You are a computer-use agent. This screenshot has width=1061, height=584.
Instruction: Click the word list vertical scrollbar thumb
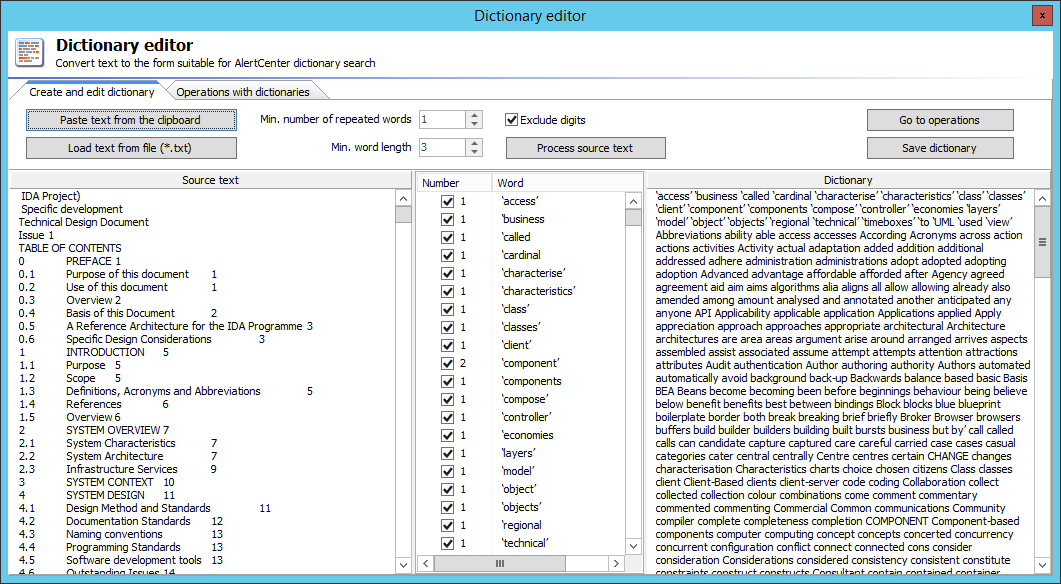(x=633, y=217)
